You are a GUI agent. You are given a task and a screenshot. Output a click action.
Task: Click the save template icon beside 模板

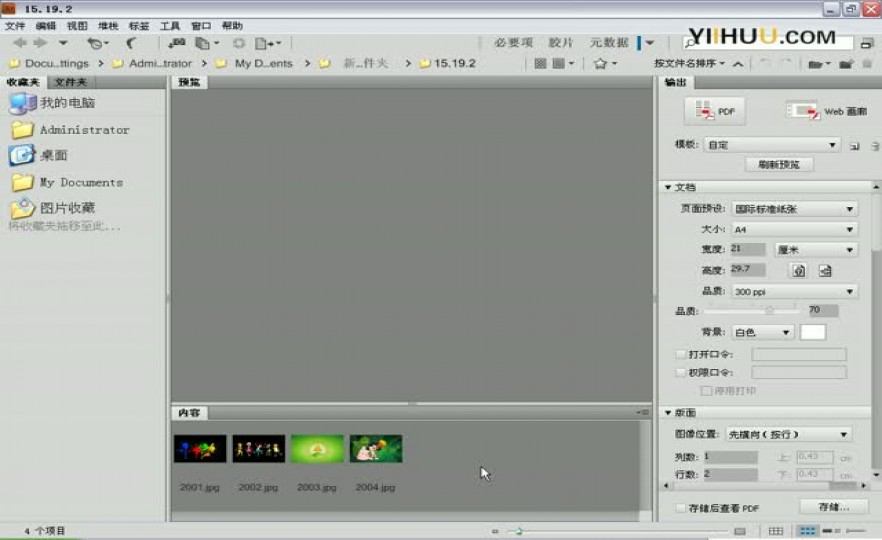tap(854, 146)
